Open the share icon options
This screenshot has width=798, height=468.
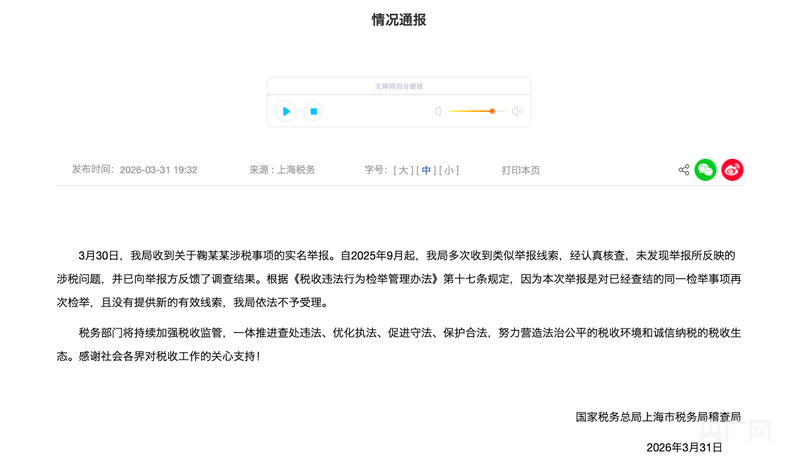point(684,170)
